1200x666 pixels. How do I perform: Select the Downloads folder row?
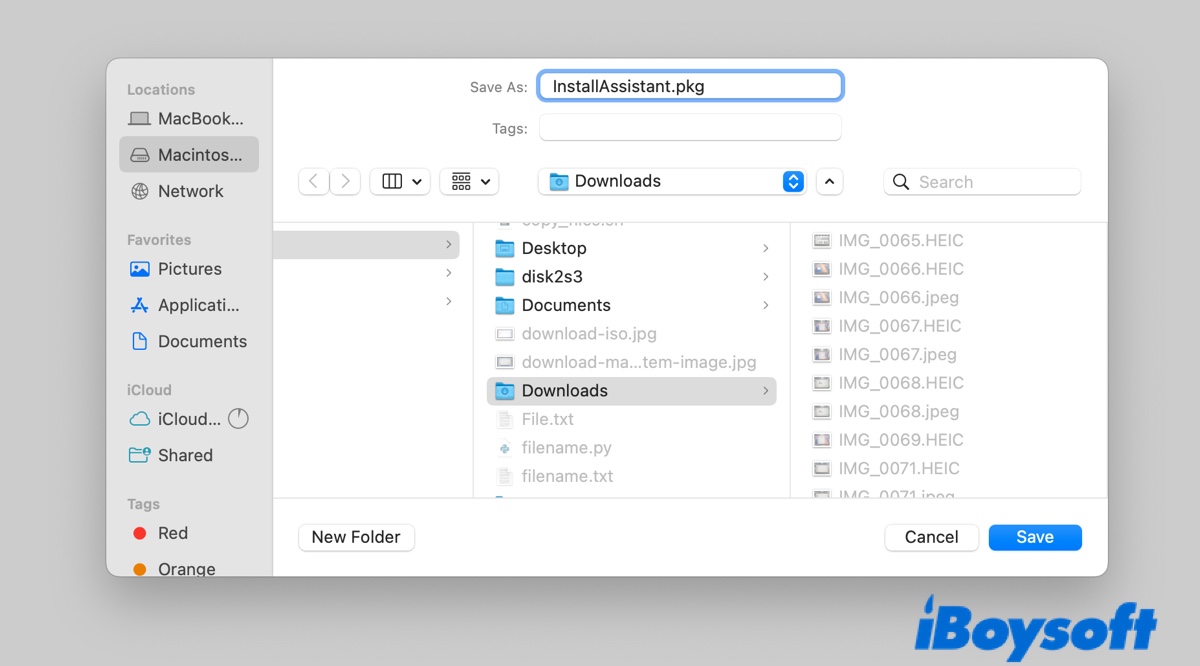click(x=631, y=391)
